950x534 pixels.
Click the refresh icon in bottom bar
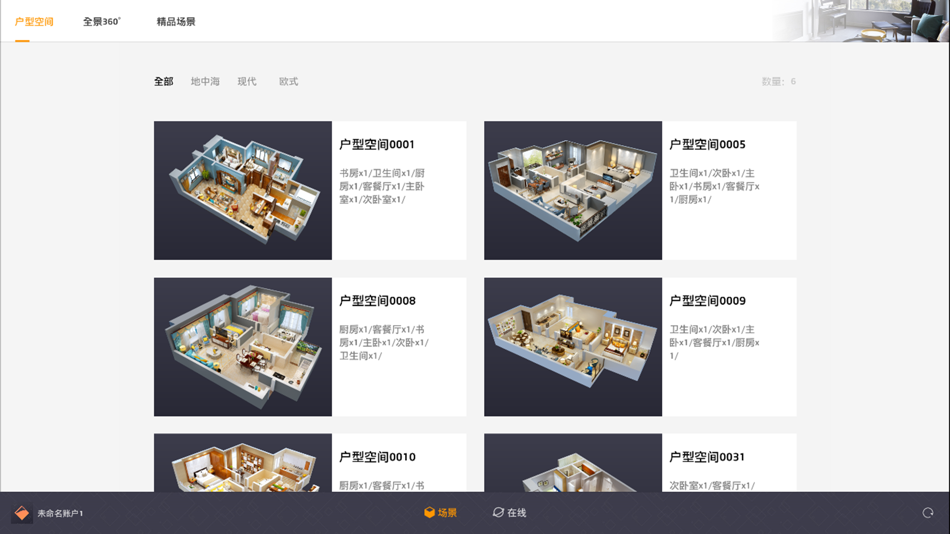click(x=928, y=513)
